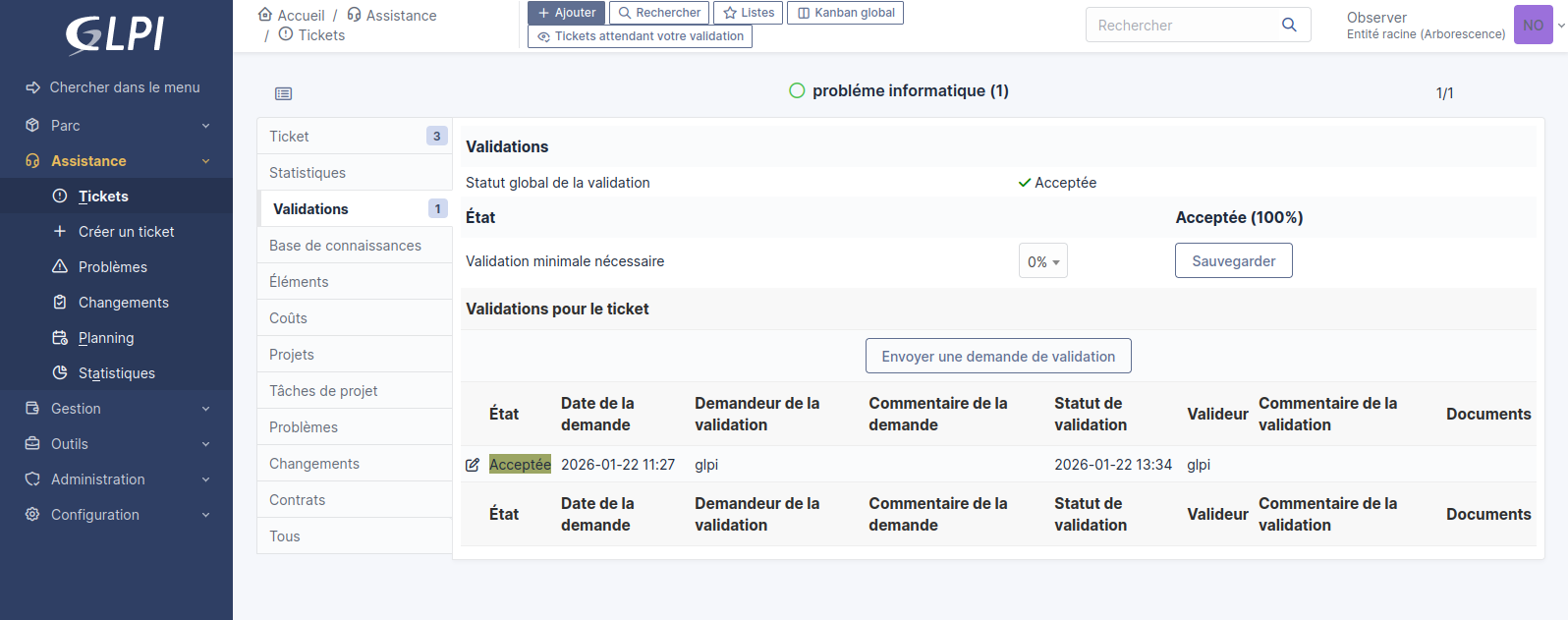The width and height of the screenshot is (1568, 620).
Task: Click the '1/1' pagination text
Action: 1445,93
